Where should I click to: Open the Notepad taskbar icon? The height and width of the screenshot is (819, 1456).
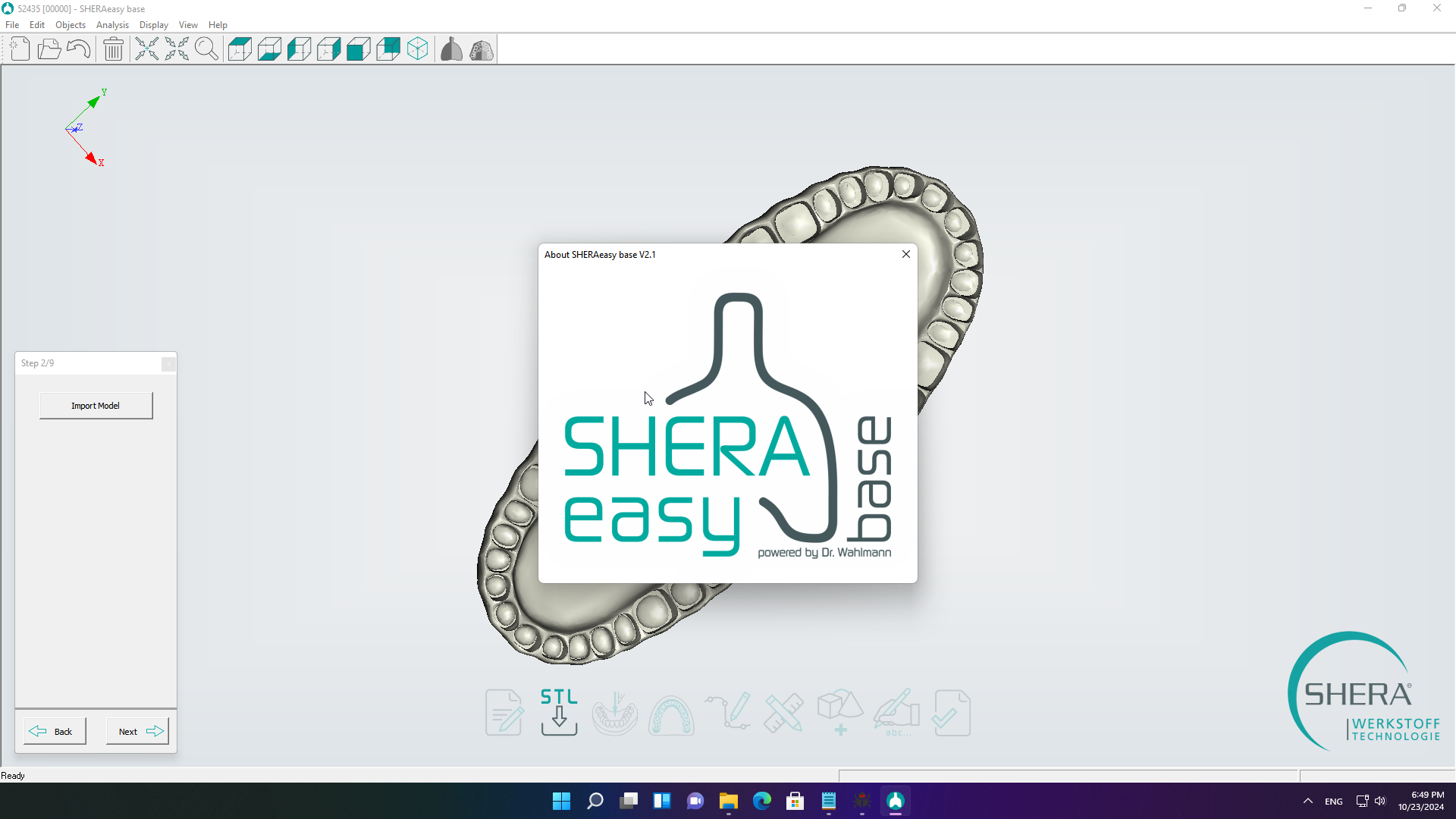pyautogui.click(x=829, y=801)
